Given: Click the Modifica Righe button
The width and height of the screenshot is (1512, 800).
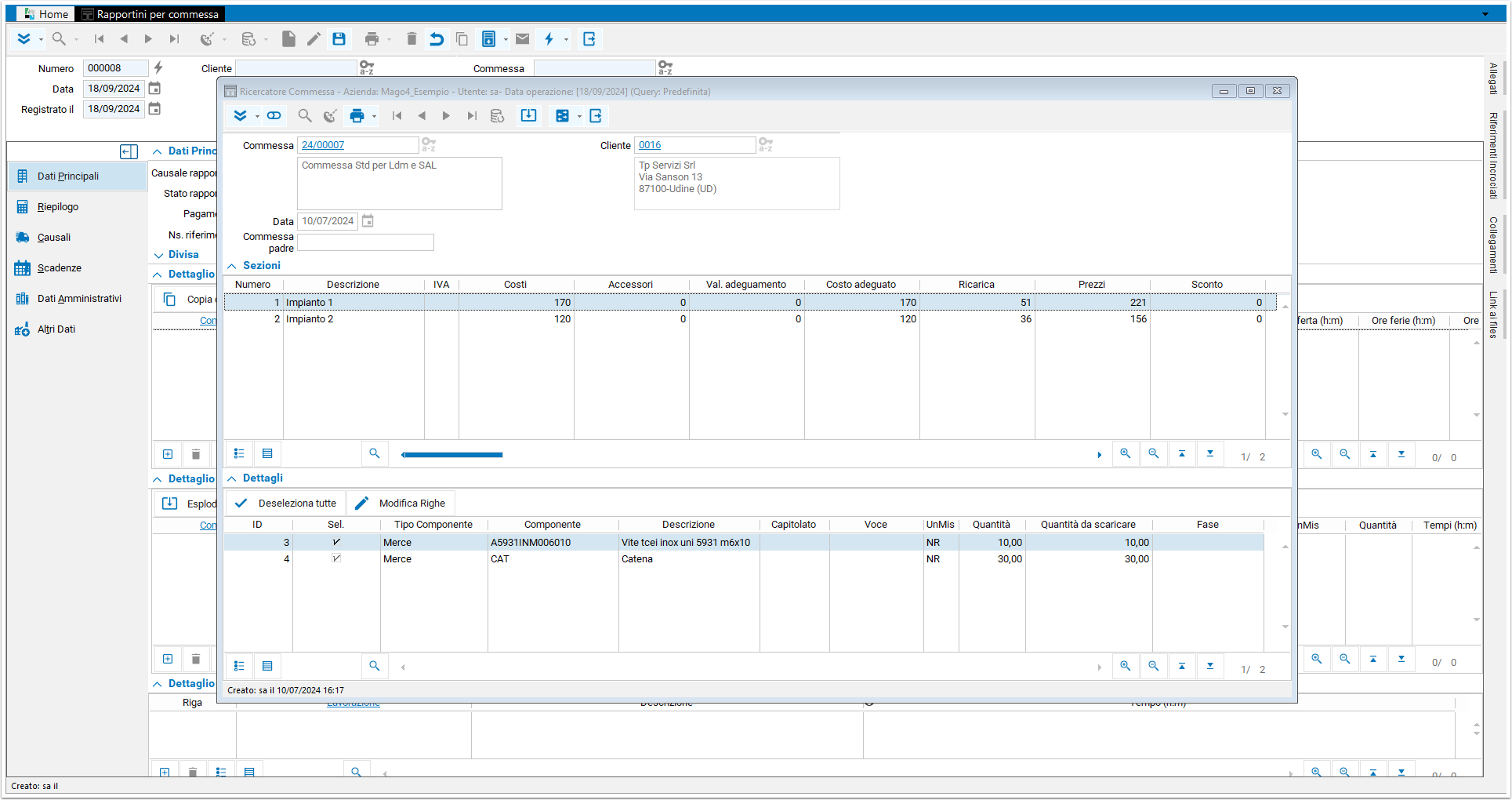Looking at the screenshot, I should pos(401,504).
